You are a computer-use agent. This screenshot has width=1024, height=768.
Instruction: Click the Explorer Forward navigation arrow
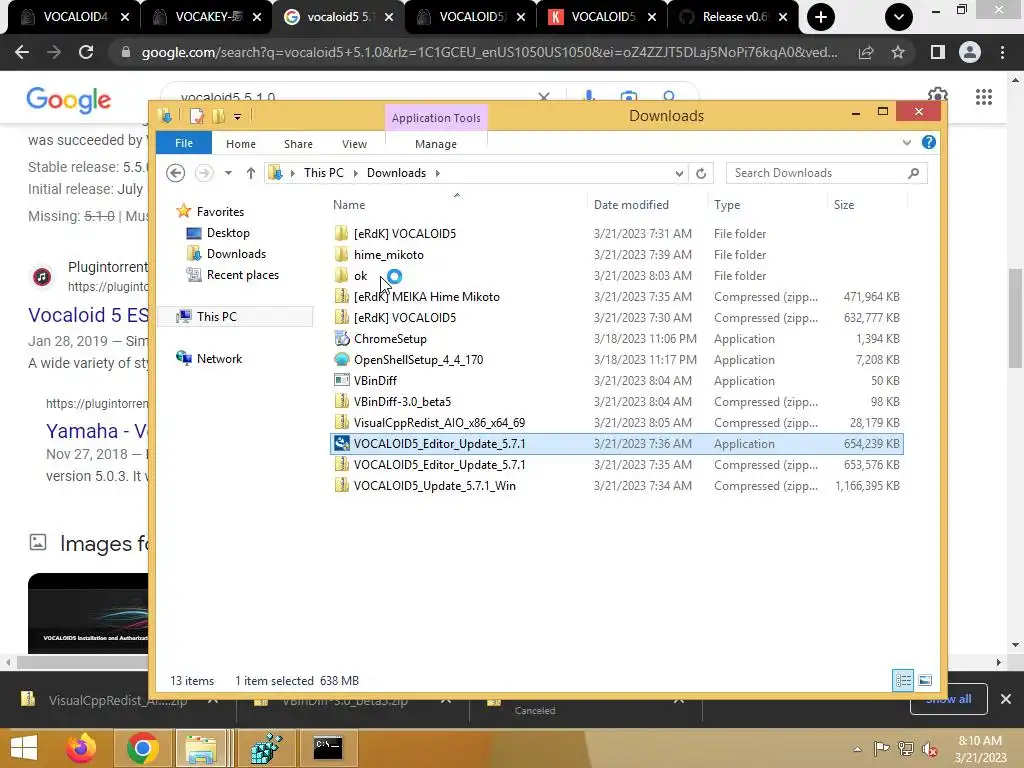point(204,173)
